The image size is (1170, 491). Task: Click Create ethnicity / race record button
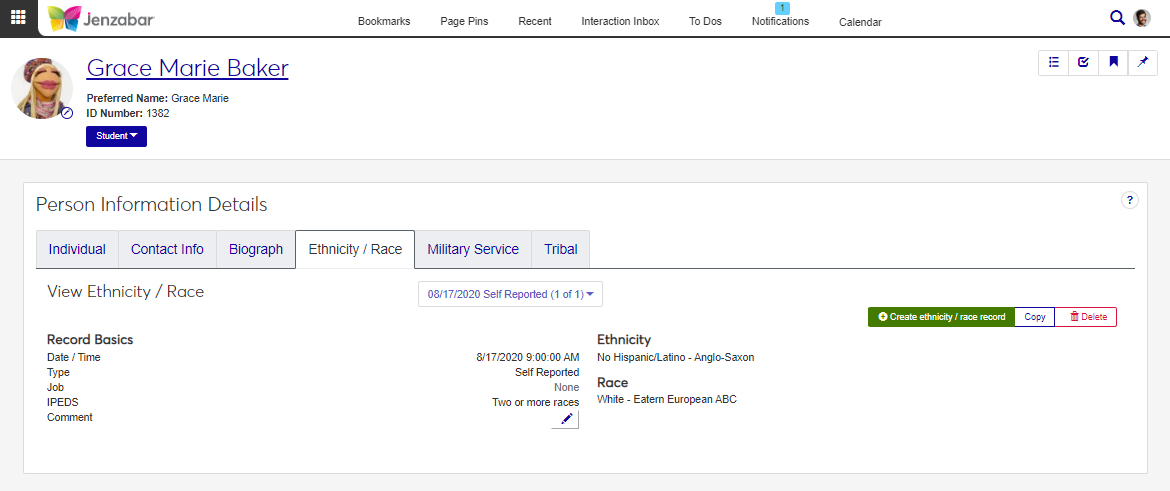[941, 317]
